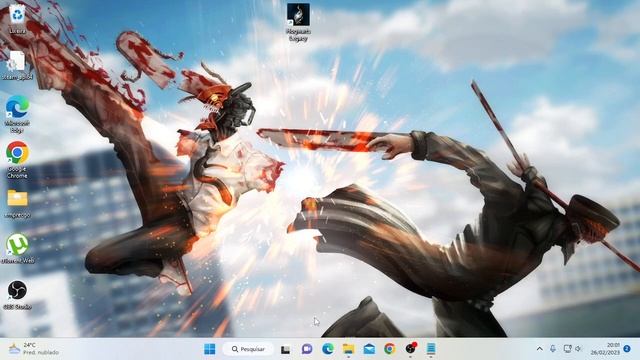Screen dimensions: 640x360
Task: Open the weather widget showing 24°C
Action: [x=33, y=349]
